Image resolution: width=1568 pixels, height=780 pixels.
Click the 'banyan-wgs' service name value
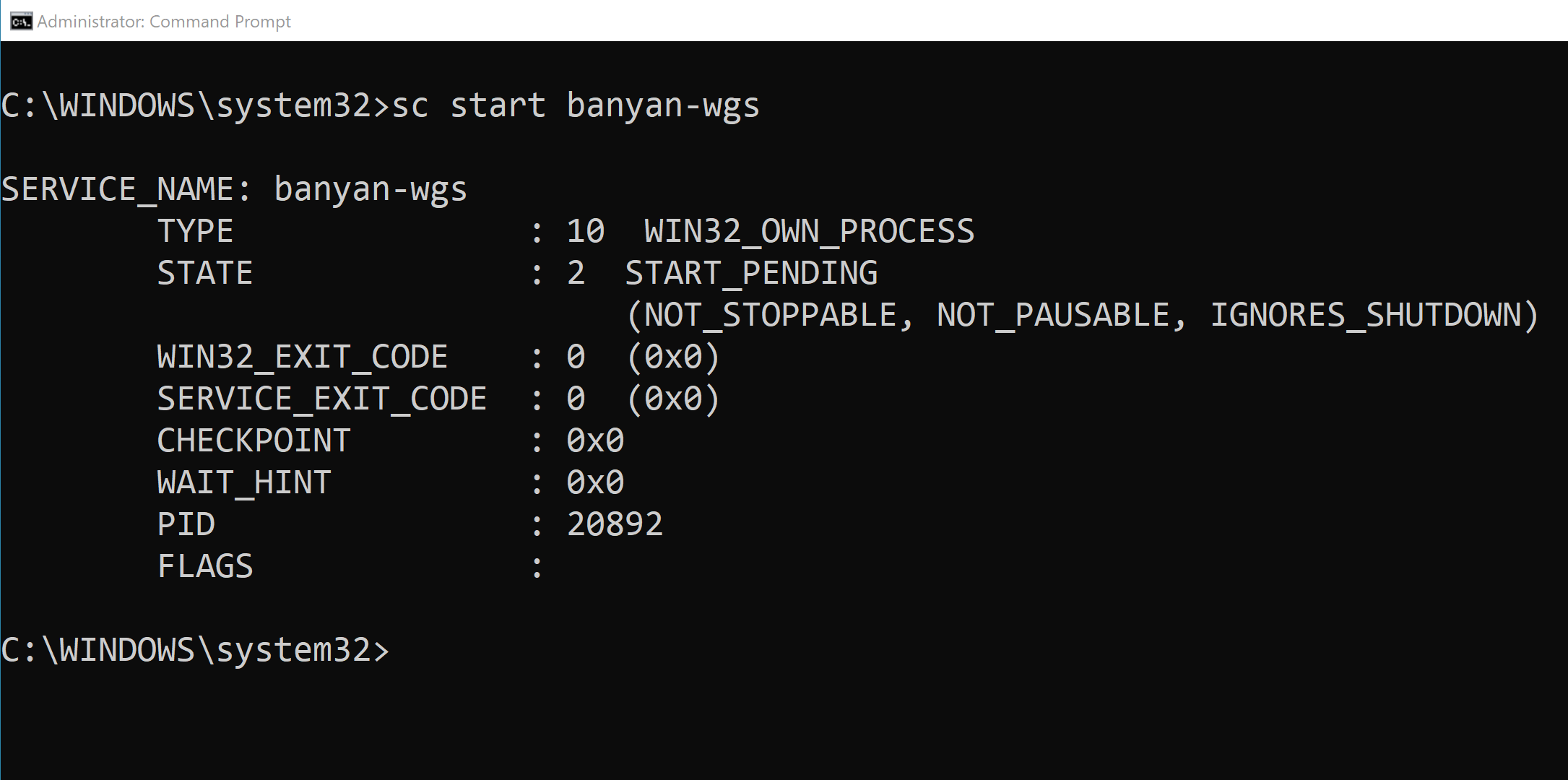[371, 189]
